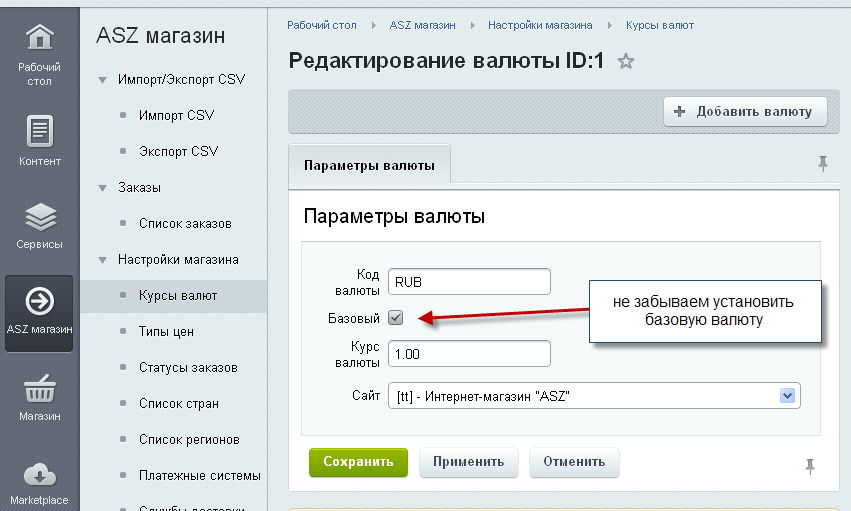
Task: Add page to favorites with star icon
Action: pyautogui.click(x=626, y=61)
